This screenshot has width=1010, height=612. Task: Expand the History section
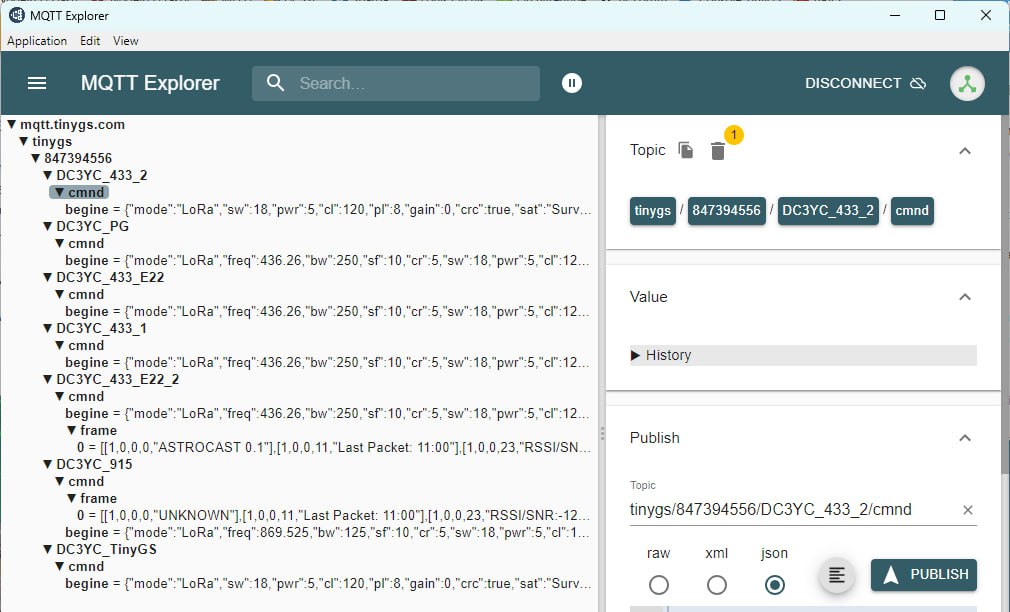click(x=803, y=355)
